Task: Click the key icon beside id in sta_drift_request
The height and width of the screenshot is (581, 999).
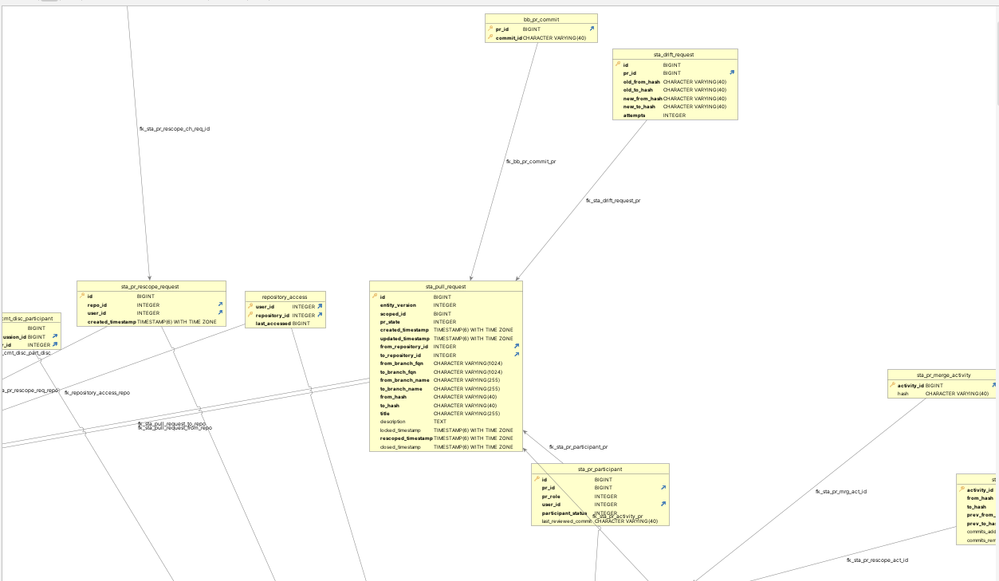Action: pos(617,63)
